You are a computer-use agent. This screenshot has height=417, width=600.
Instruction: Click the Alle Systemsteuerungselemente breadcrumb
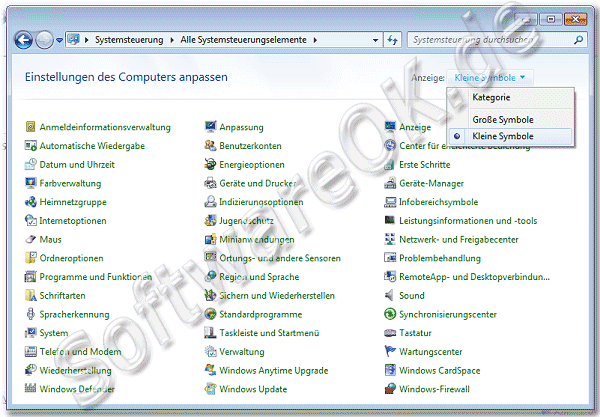tap(243, 40)
